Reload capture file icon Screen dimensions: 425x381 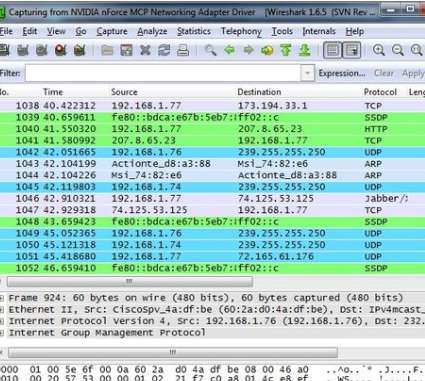(164, 50)
